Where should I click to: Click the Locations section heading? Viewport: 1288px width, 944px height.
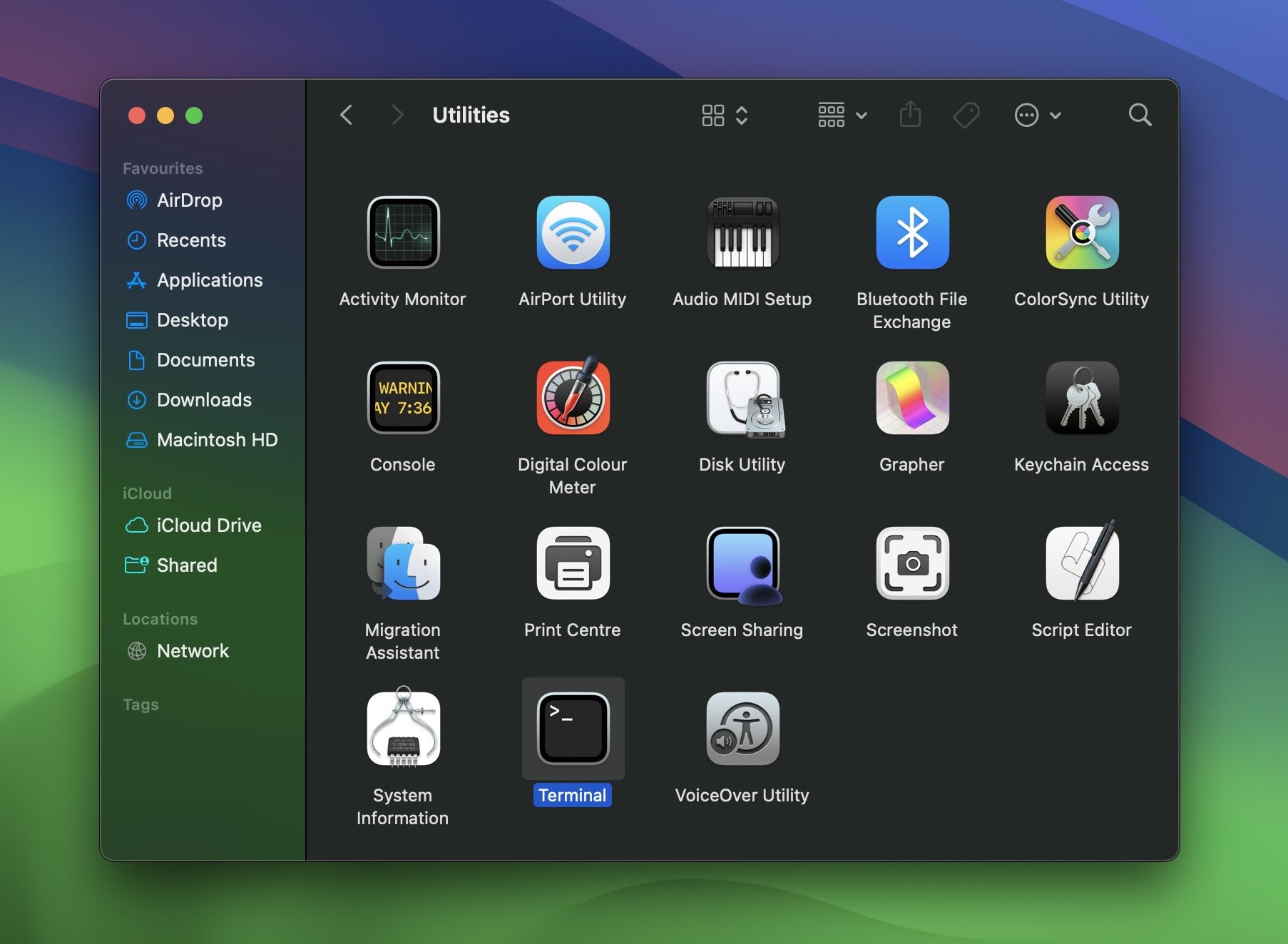click(x=160, y=619)
